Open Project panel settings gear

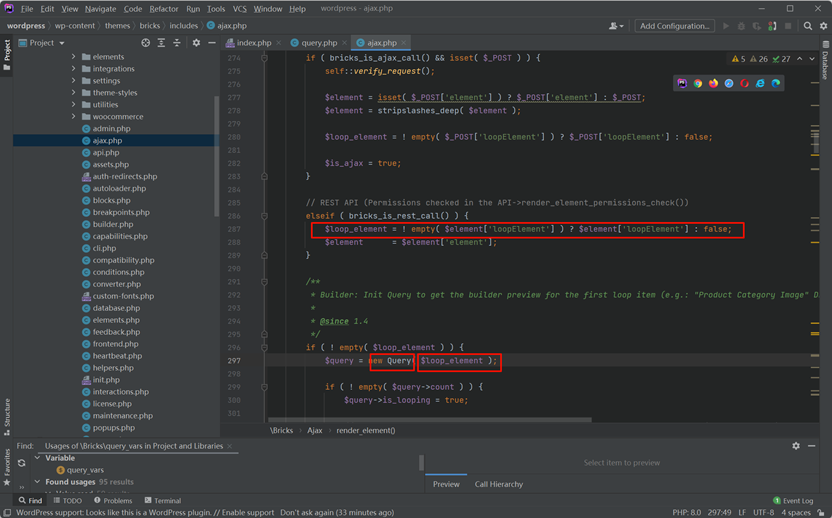[x=196, y=42]
